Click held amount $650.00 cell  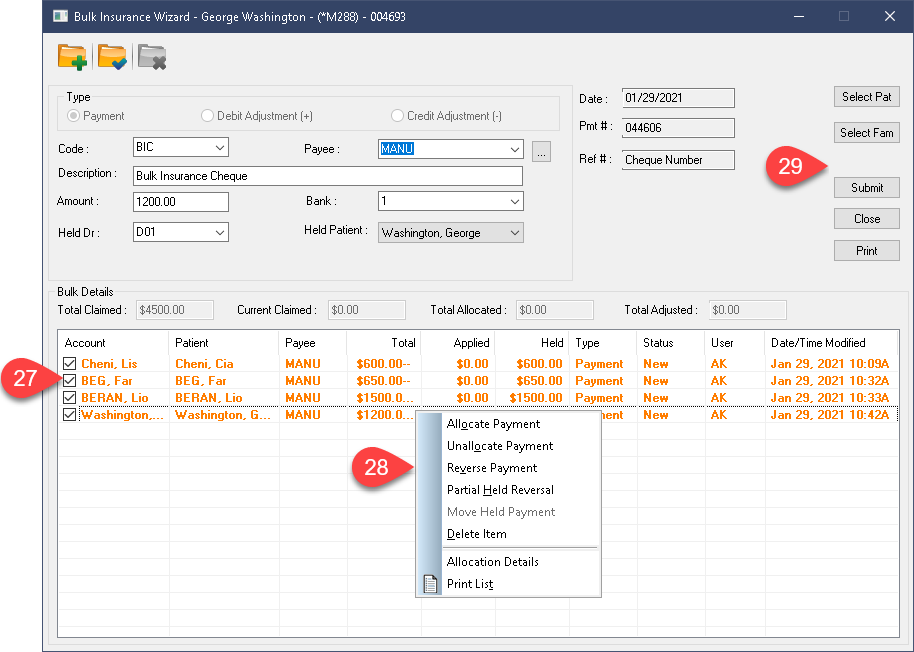539,380
